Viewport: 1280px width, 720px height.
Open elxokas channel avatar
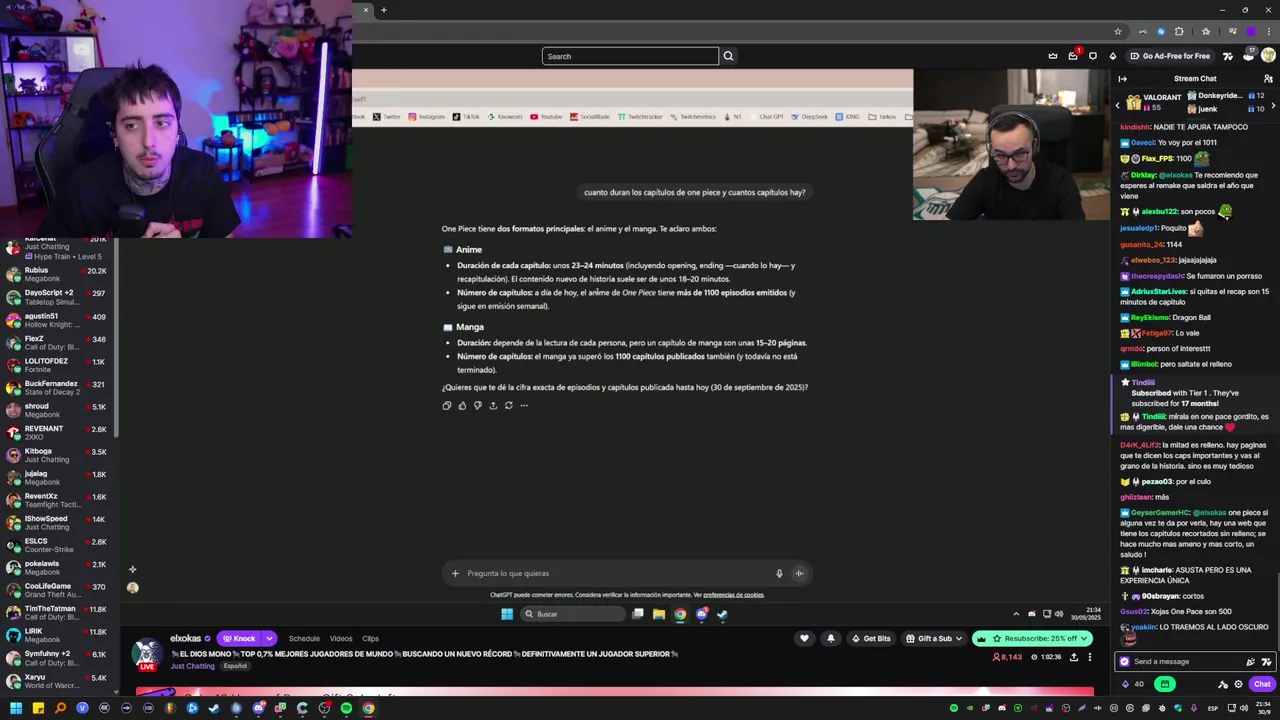tap(147, 652)
